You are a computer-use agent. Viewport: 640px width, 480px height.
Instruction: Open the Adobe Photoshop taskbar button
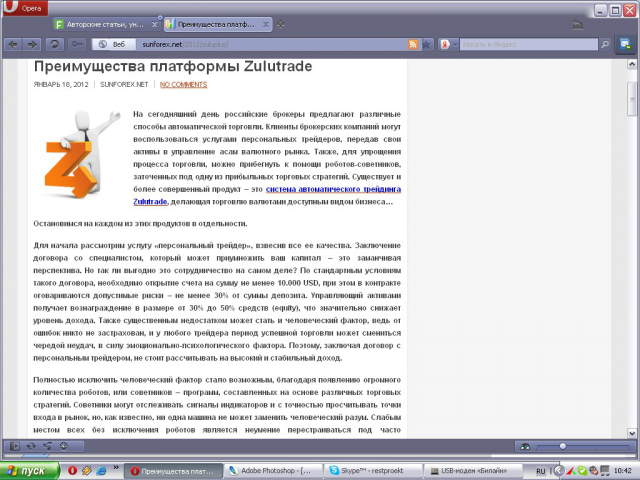coord(273,471)
